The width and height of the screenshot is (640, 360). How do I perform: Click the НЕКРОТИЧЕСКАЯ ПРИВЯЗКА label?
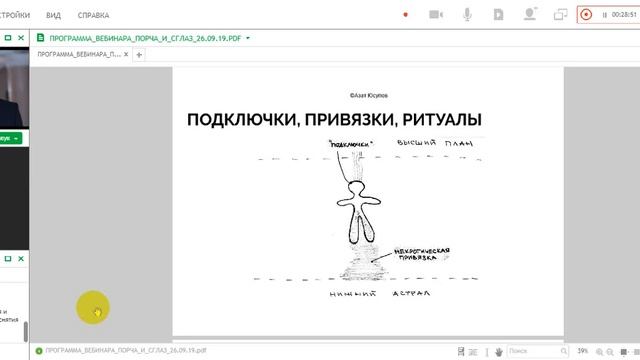point(422,254)
